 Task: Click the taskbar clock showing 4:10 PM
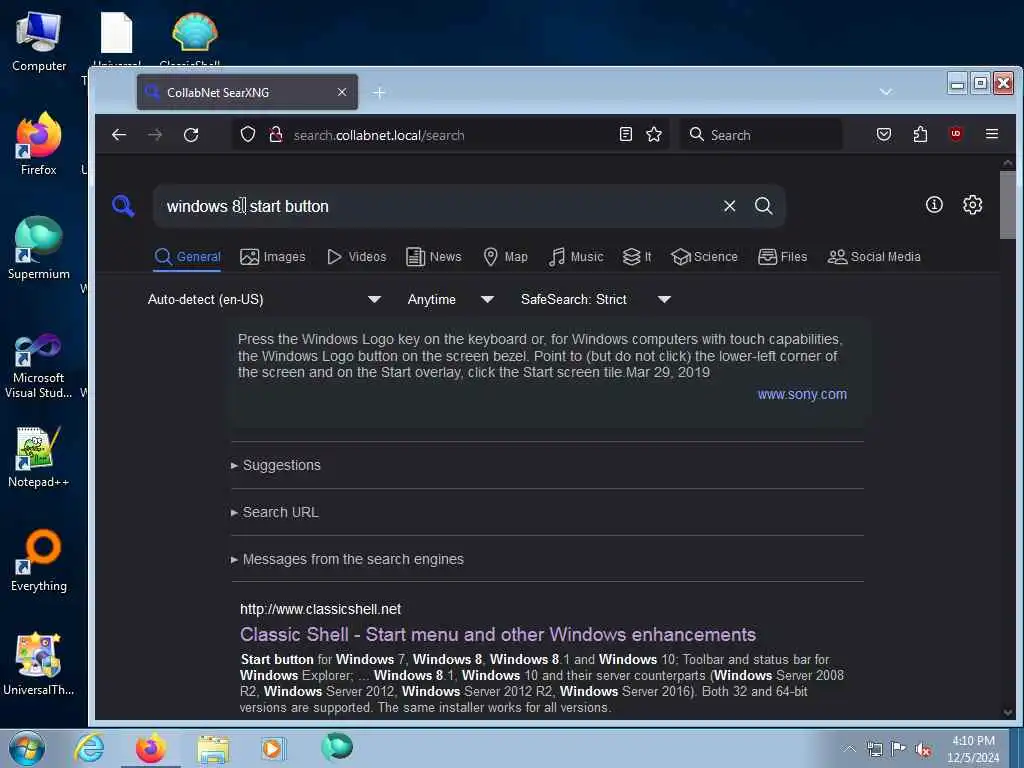point(973,749)
